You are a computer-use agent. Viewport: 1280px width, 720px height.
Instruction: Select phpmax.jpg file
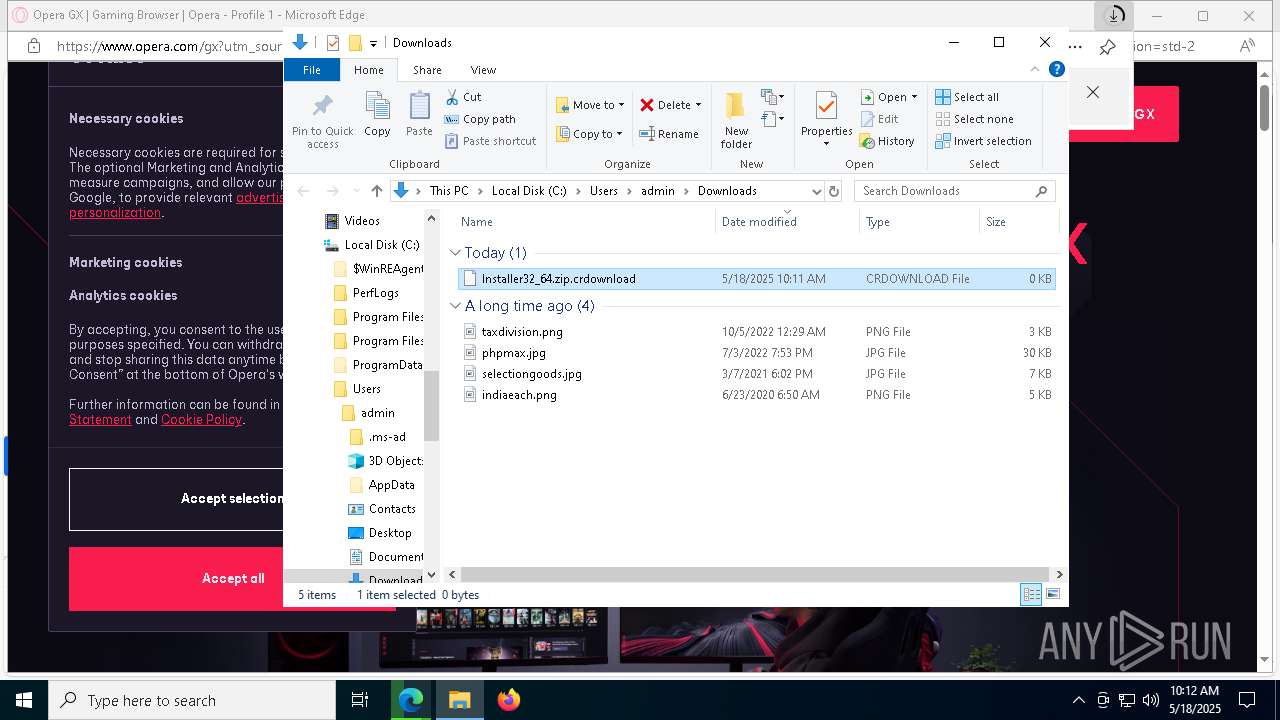[x=756, y=353]
